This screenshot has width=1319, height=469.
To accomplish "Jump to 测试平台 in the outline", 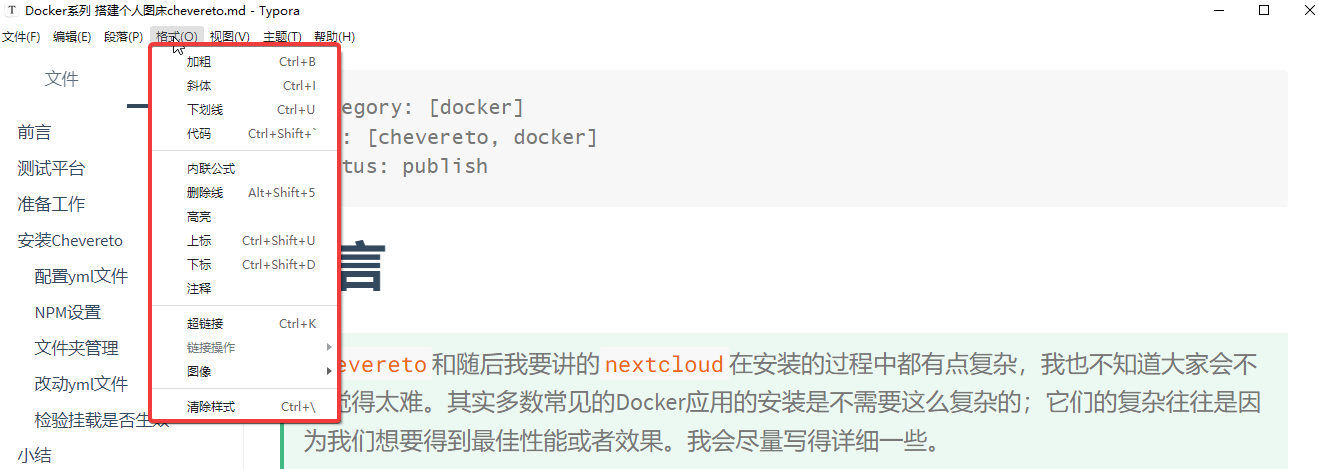I will [x=51, y=169].
